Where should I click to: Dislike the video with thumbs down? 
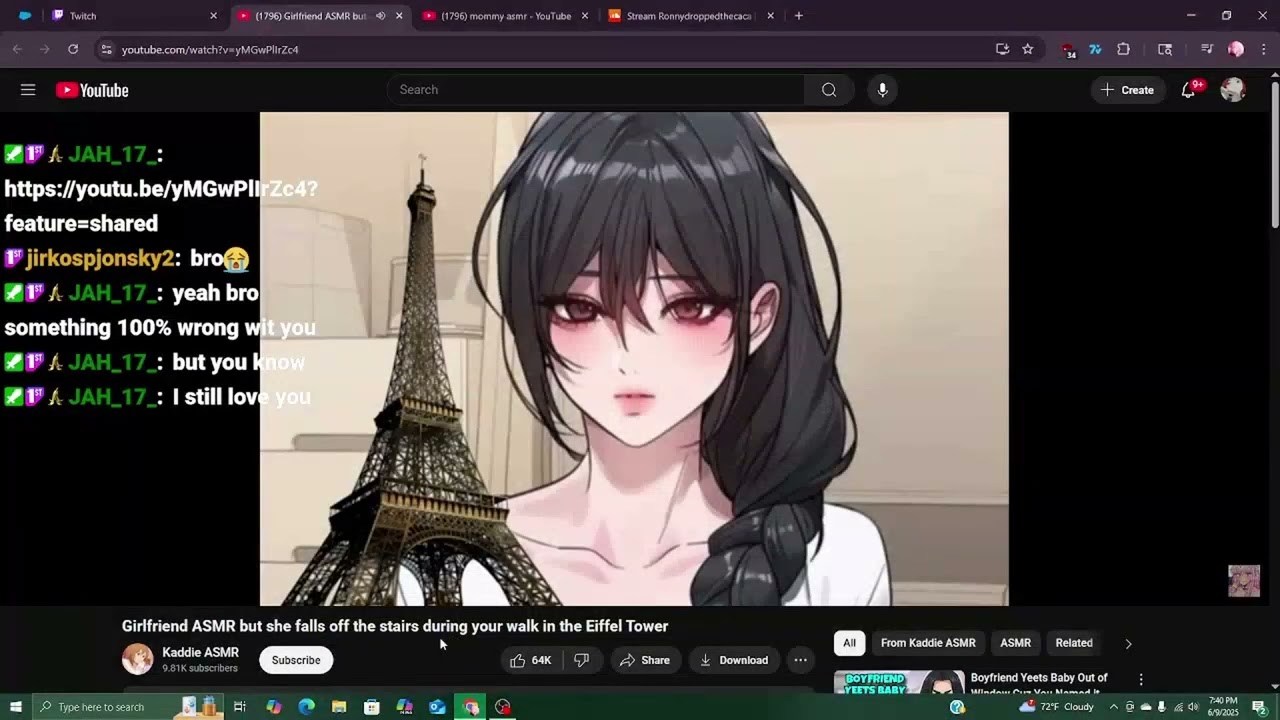click(x=581, y=660)
